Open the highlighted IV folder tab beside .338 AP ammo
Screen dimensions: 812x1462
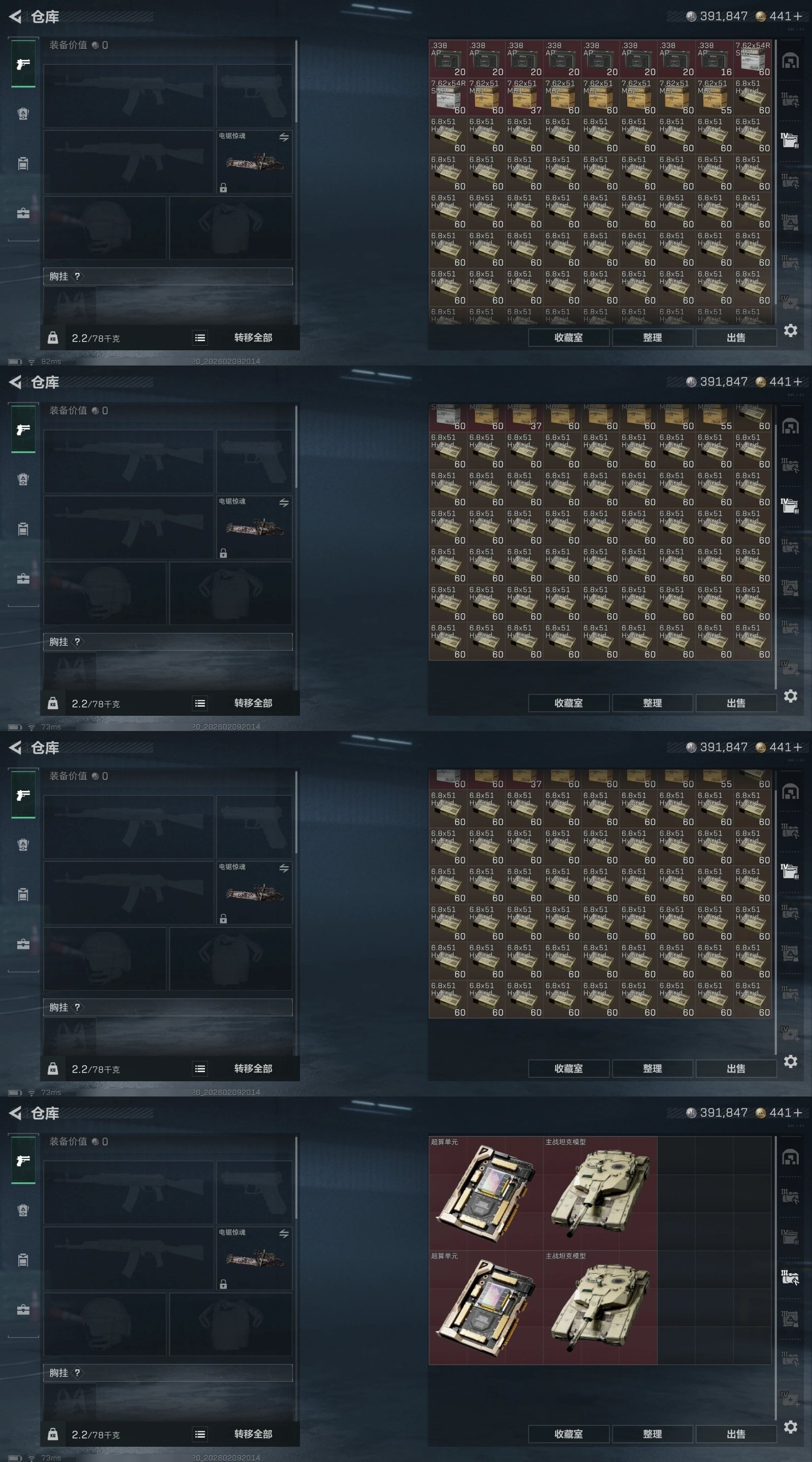tap(790, 139)
